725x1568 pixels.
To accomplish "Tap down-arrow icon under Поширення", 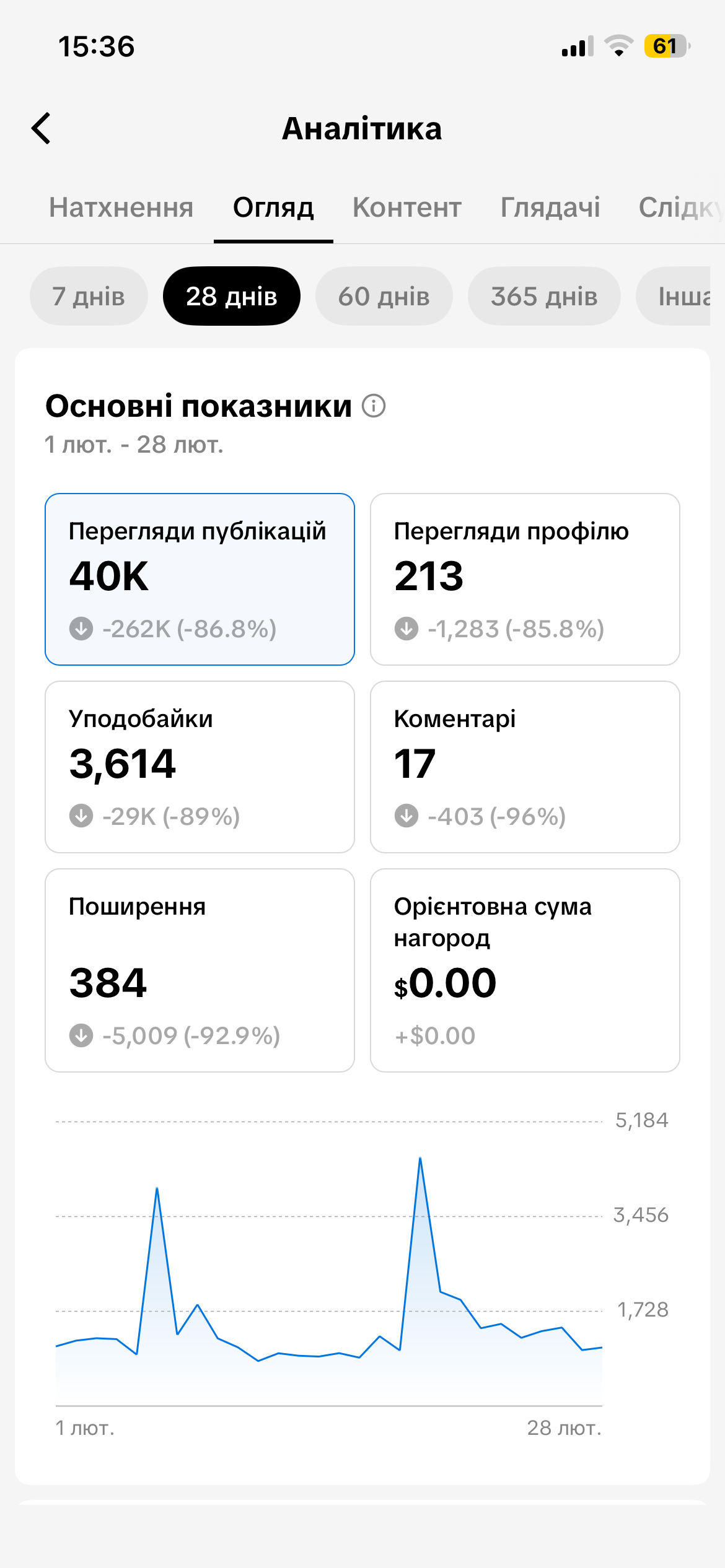I will 81,1035.
